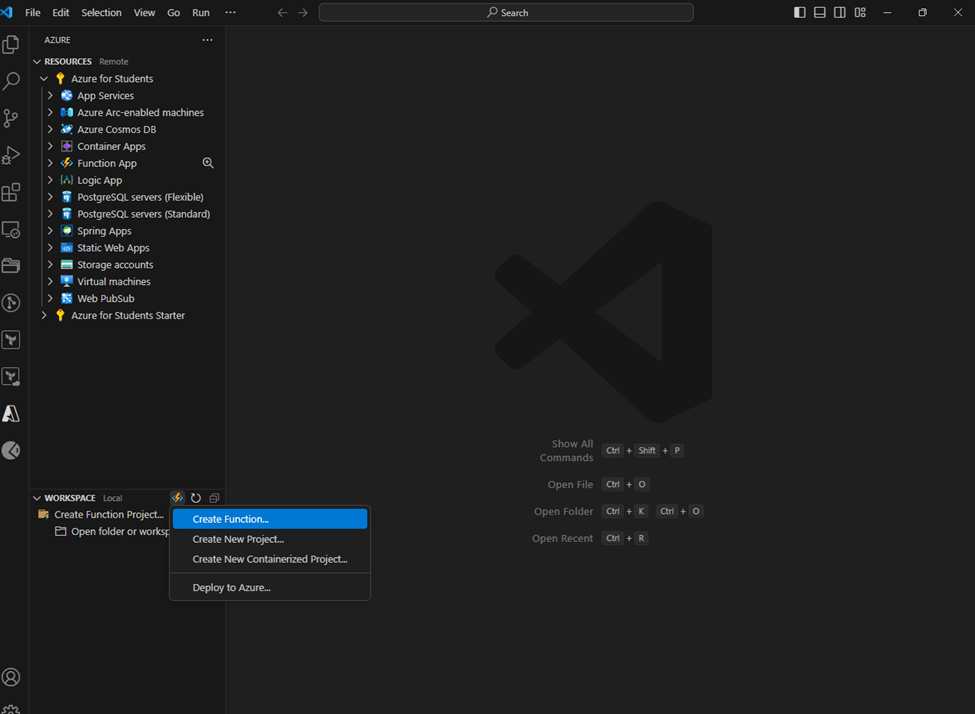Choose Create Function... from the menu
975x714 pixels.
click(270, 519)
